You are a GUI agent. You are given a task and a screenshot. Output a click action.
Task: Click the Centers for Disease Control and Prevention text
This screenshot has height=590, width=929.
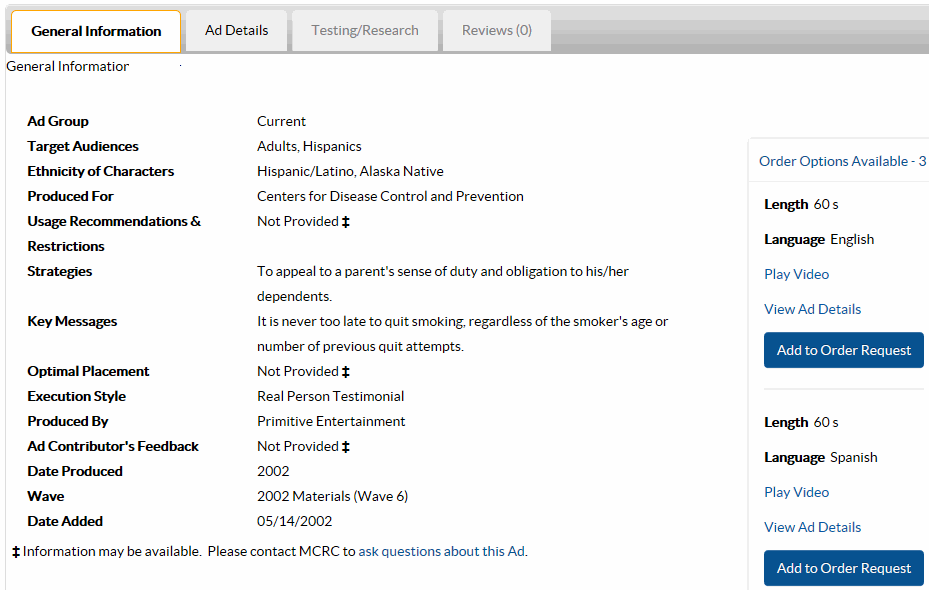tap(390, 196)
